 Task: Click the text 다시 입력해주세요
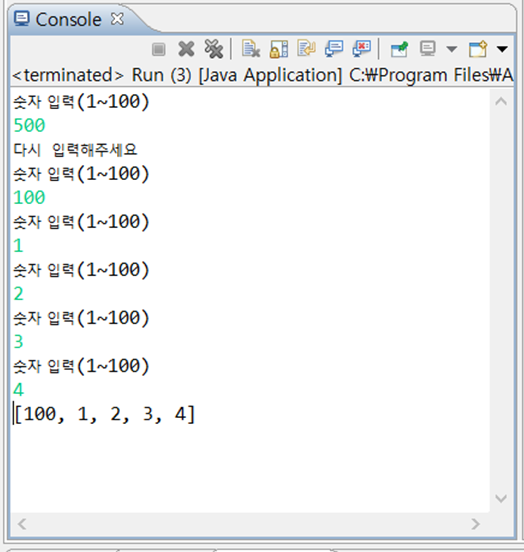pyautogui.click(x=75, y=150)
